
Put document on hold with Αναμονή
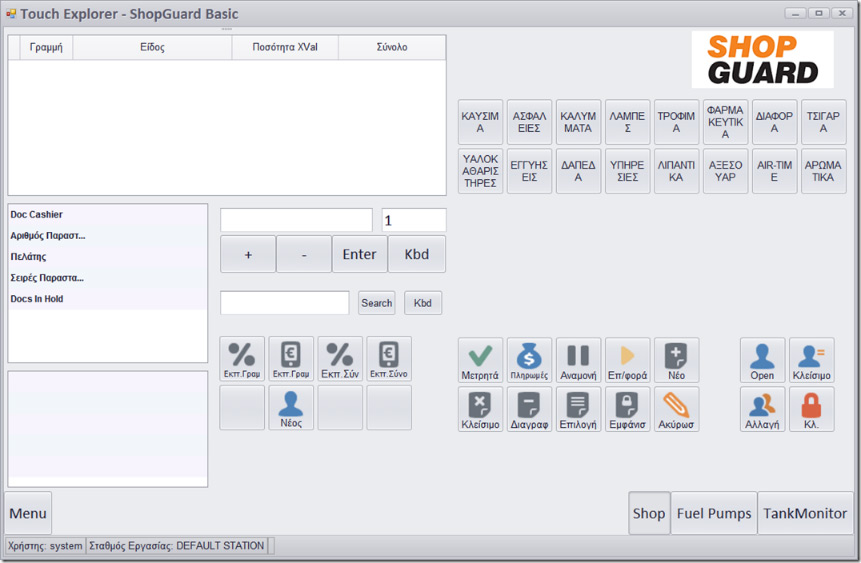pos(578,360)
